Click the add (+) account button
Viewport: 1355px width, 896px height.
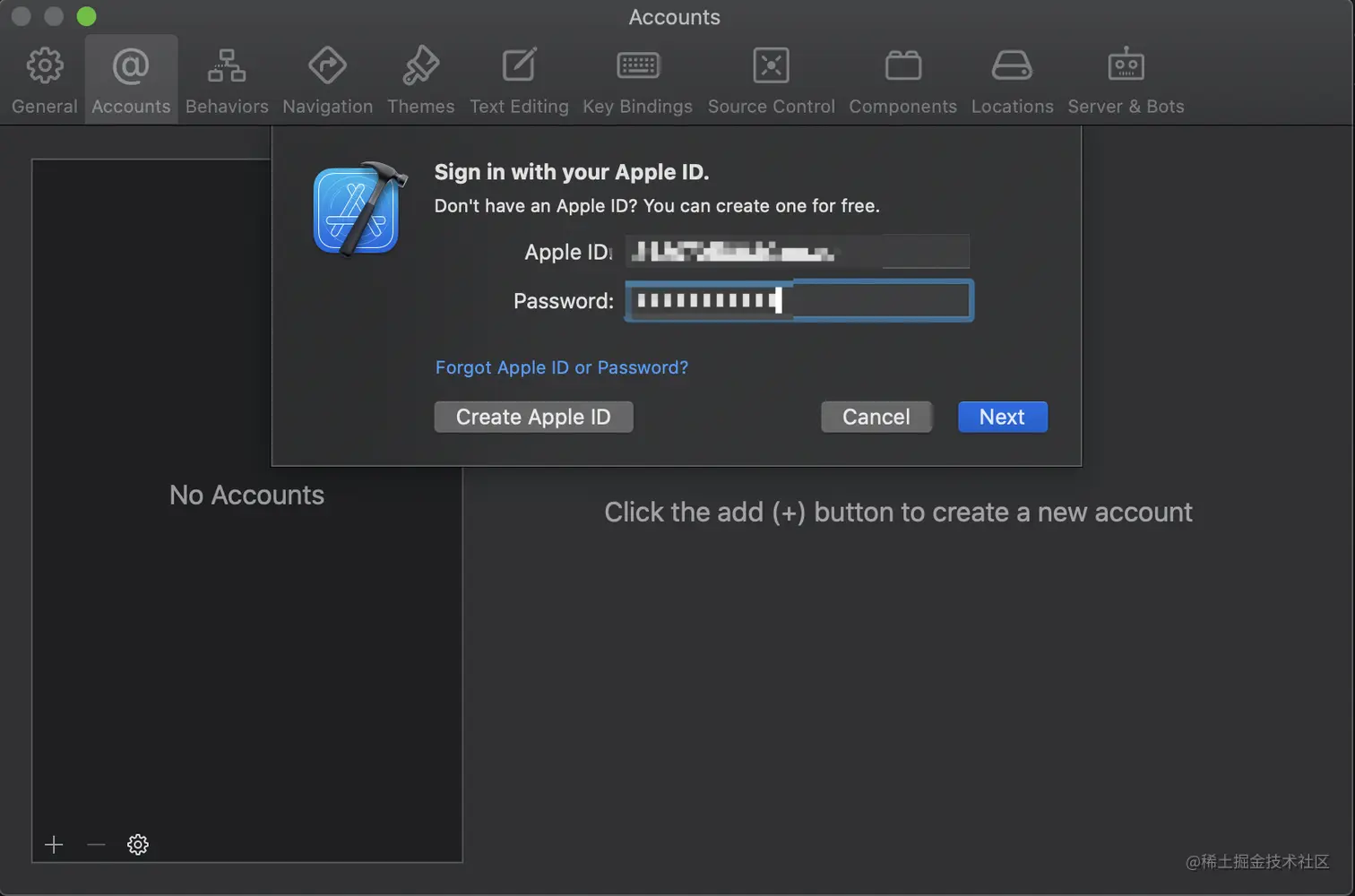point(54,845)
